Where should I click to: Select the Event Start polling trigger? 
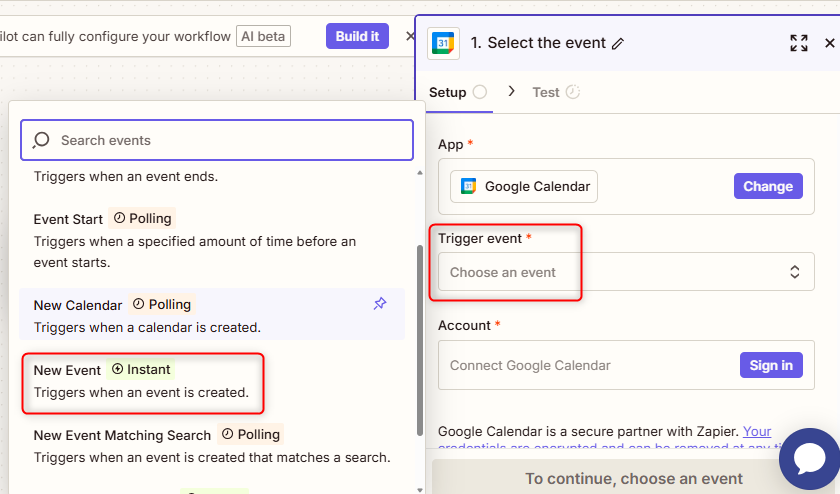(x=194, y=240)
